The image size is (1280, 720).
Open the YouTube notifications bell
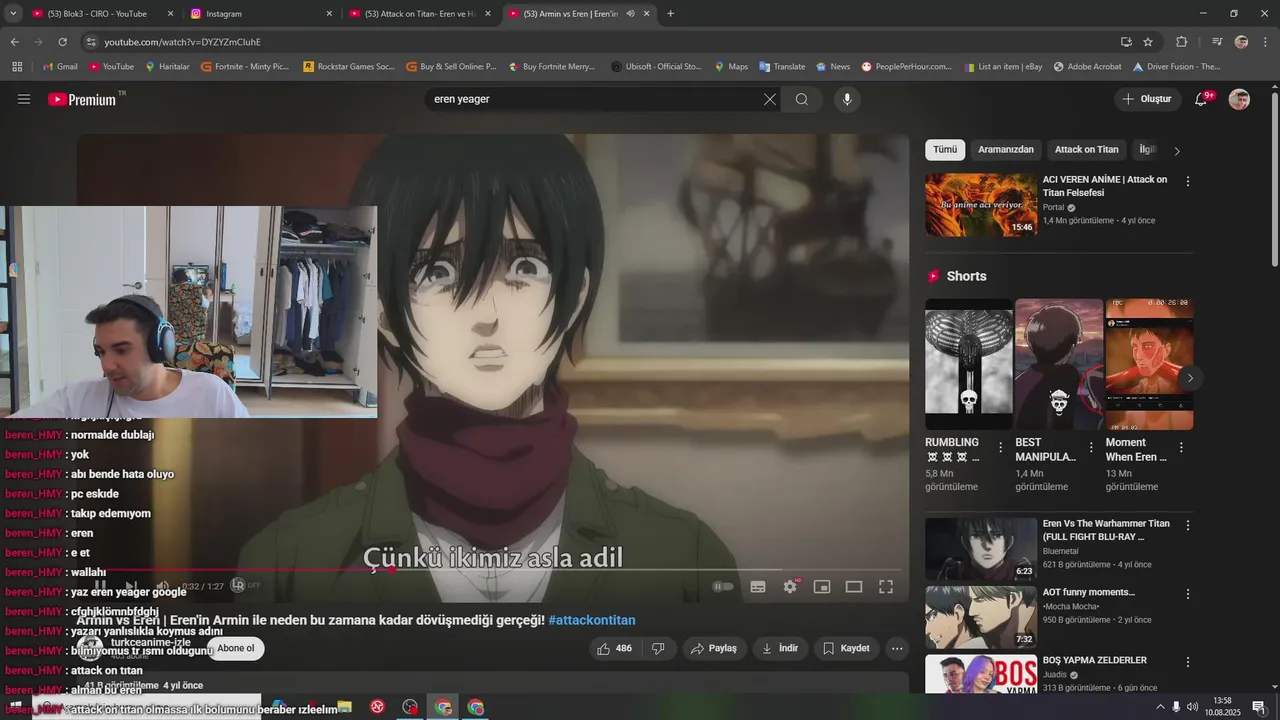pos(1202,99)
